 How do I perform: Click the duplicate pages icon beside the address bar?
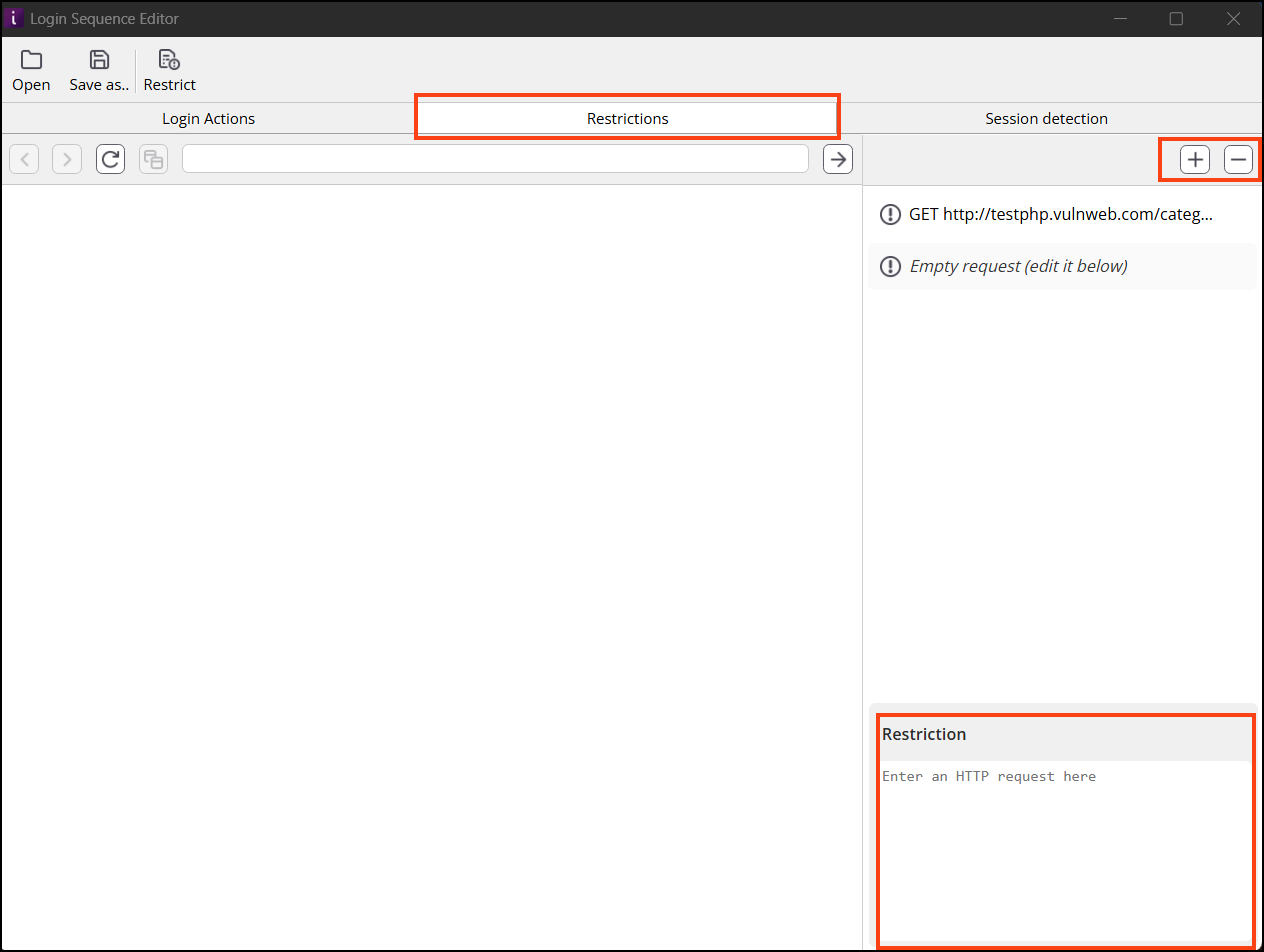(153, 158)
